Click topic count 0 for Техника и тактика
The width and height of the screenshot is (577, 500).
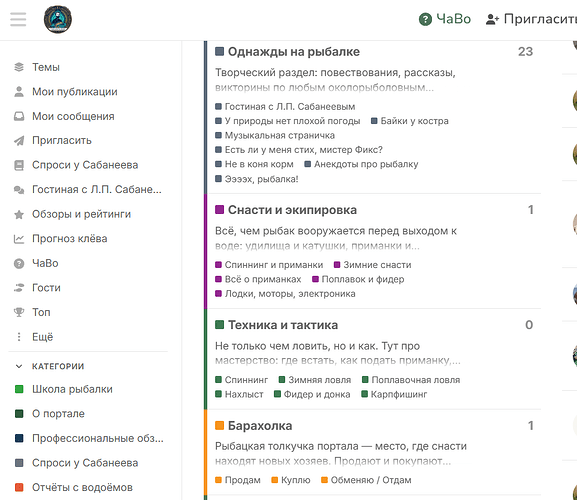(529, 325)
